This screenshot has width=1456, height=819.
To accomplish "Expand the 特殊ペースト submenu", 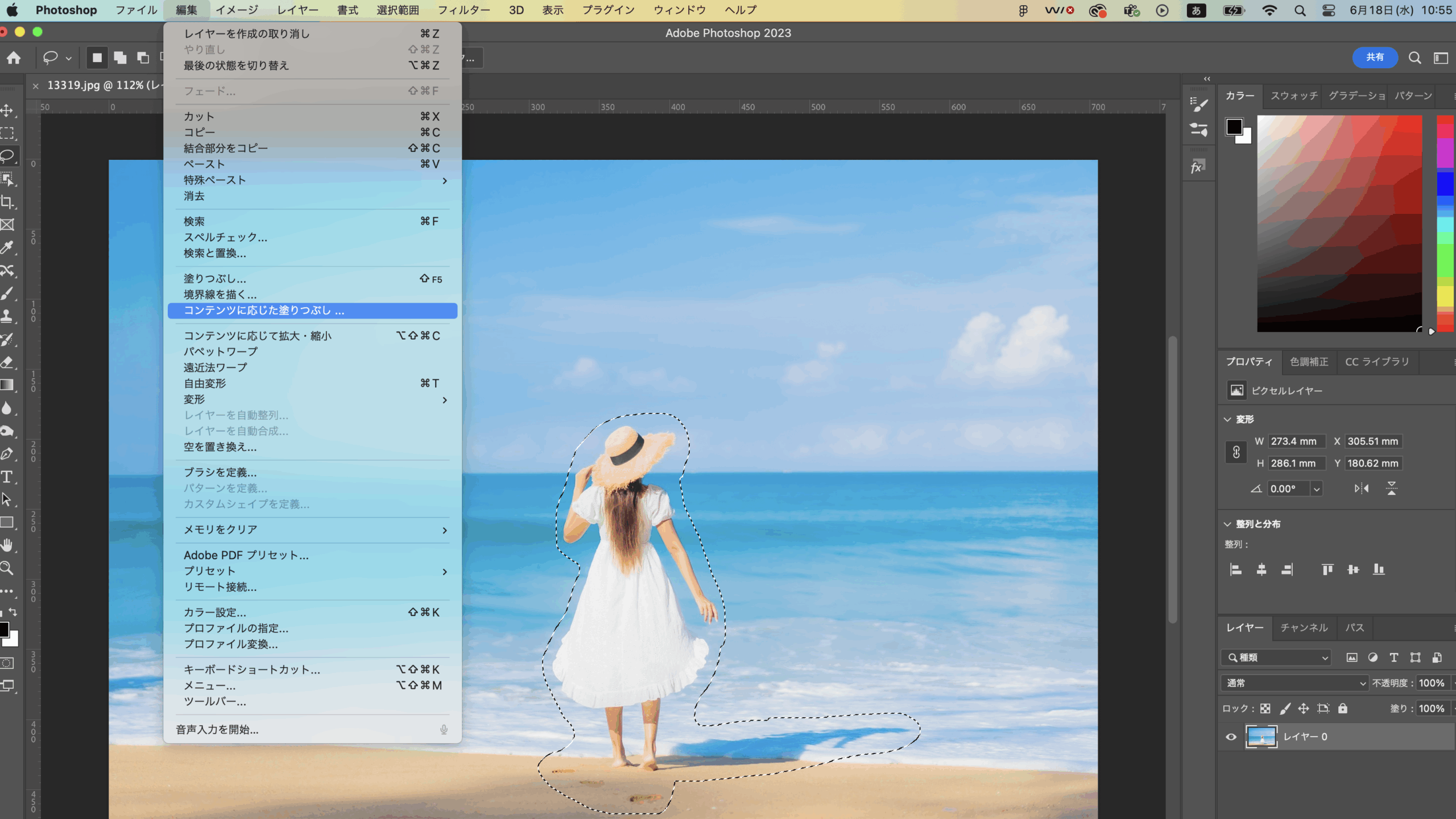I will pos(312,180).
